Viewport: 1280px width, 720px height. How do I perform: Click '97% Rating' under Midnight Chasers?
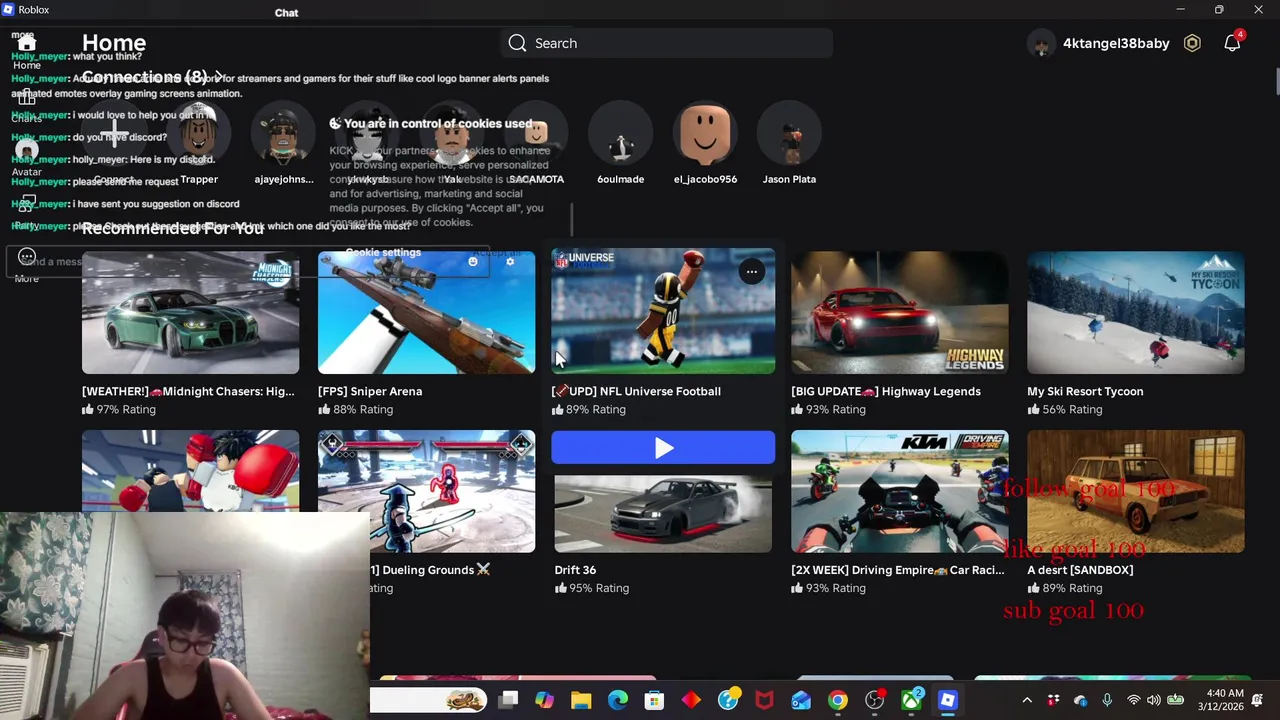(x=119, y=409)
